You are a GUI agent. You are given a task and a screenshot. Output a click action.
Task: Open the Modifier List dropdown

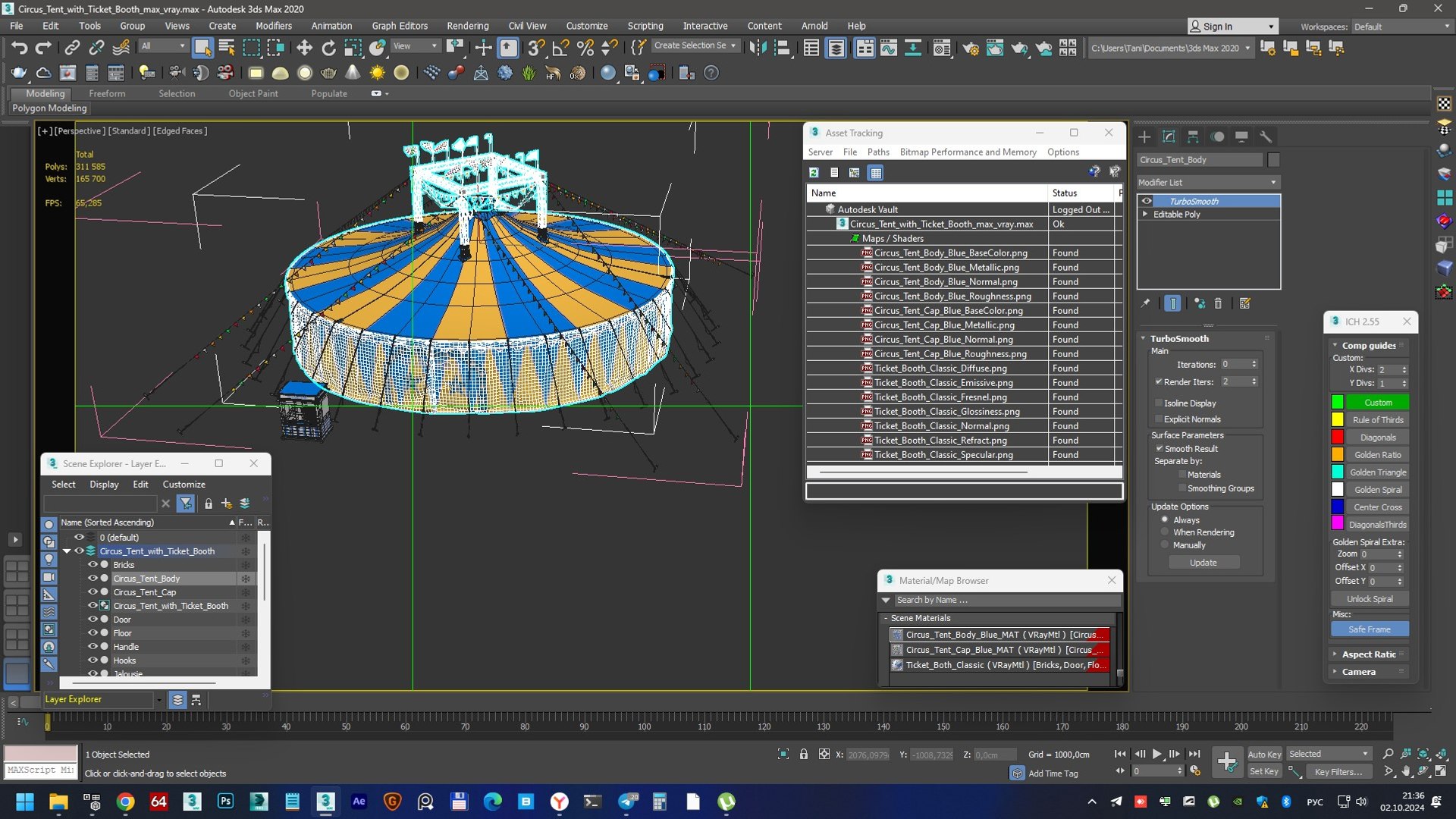click(1208, 183)
